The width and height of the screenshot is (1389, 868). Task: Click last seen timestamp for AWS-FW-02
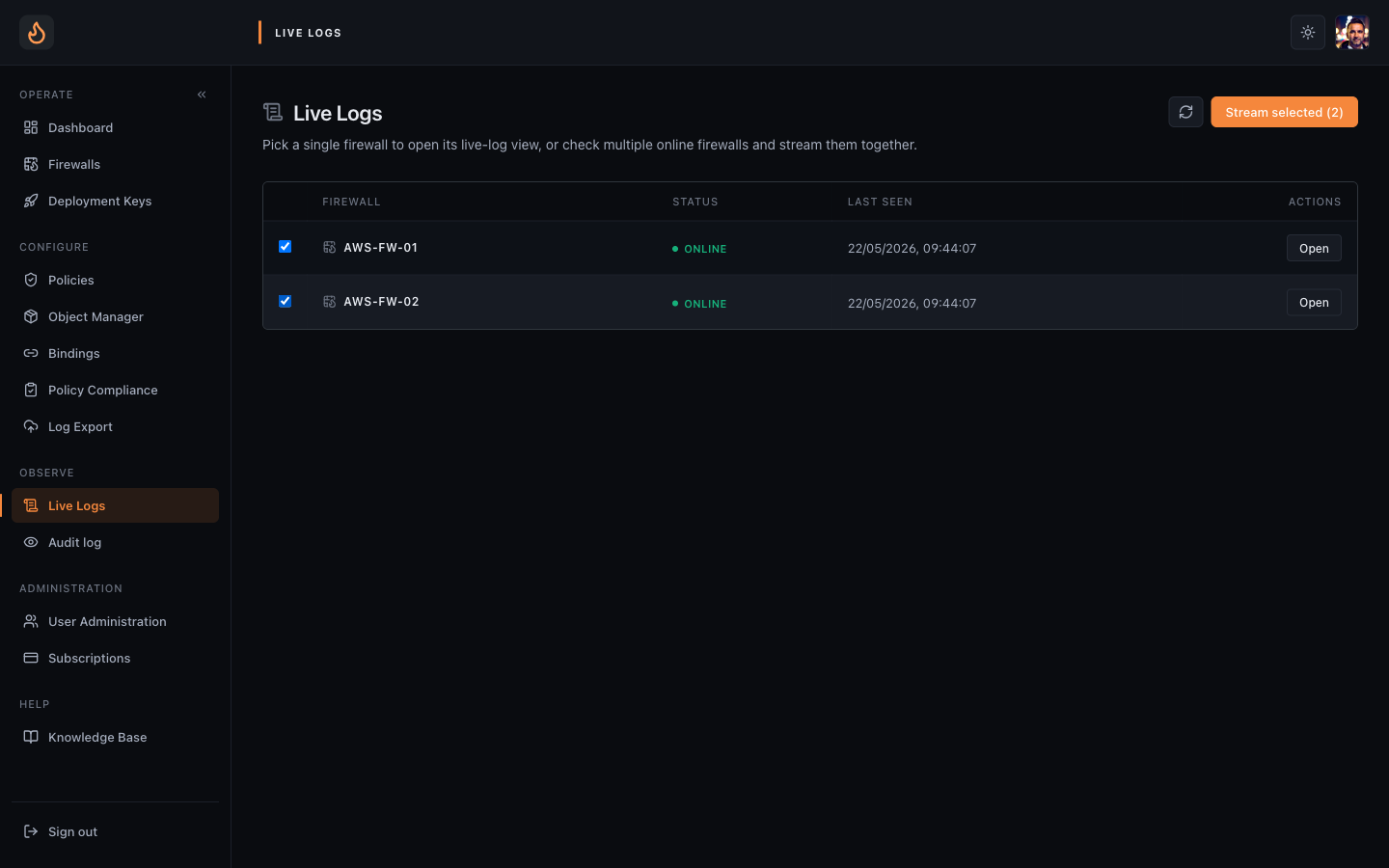tap(912, 303)
